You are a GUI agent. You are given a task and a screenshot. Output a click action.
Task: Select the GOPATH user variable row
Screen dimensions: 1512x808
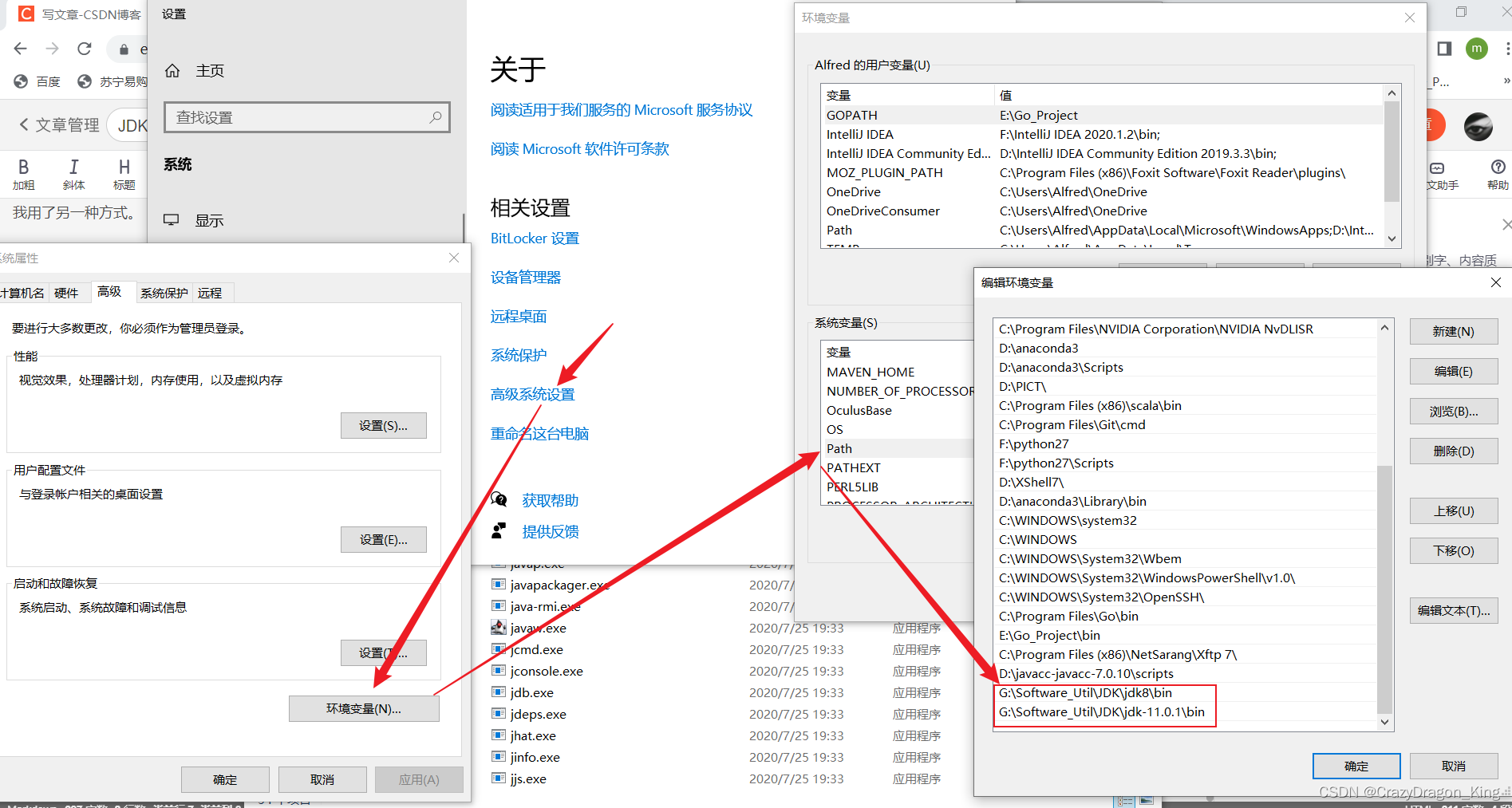pyautogui.click(x=1102, y=115)
